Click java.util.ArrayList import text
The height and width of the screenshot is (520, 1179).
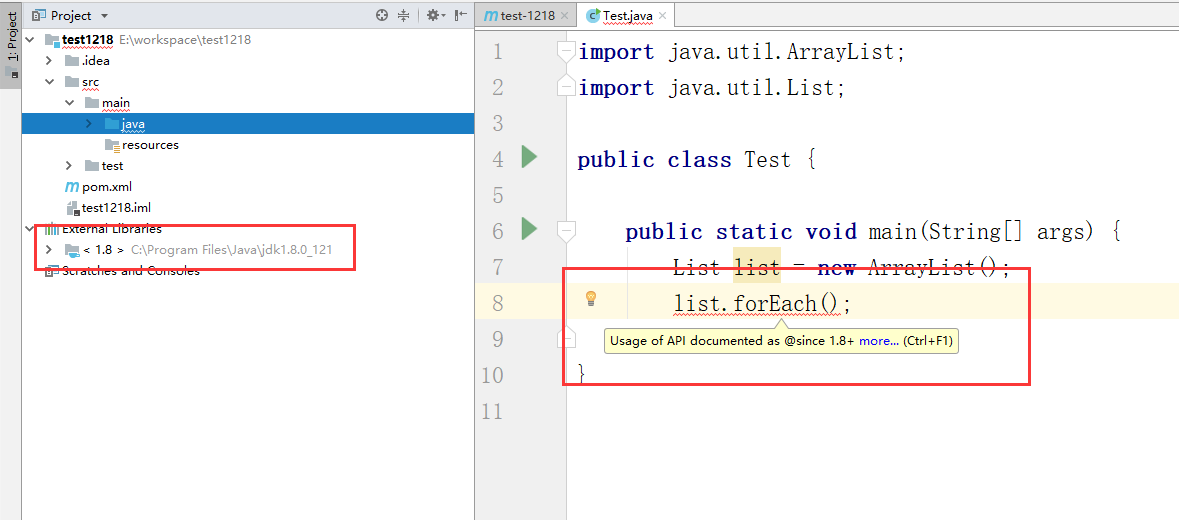click(781, 53)
